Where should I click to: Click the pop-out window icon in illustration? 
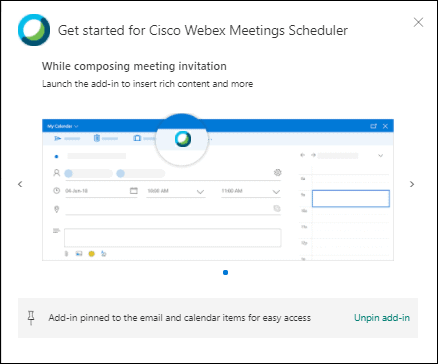(373, 126)
